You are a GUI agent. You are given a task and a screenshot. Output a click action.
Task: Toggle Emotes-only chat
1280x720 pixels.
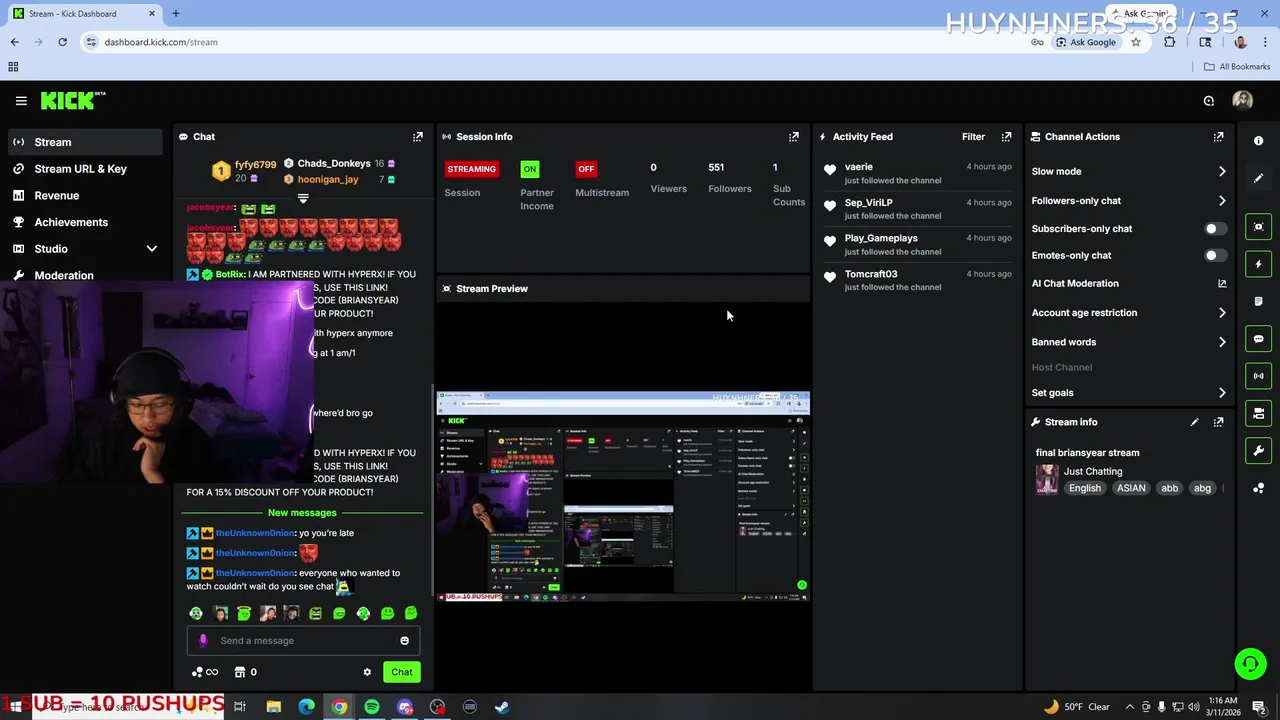(x=1215, y=256)
